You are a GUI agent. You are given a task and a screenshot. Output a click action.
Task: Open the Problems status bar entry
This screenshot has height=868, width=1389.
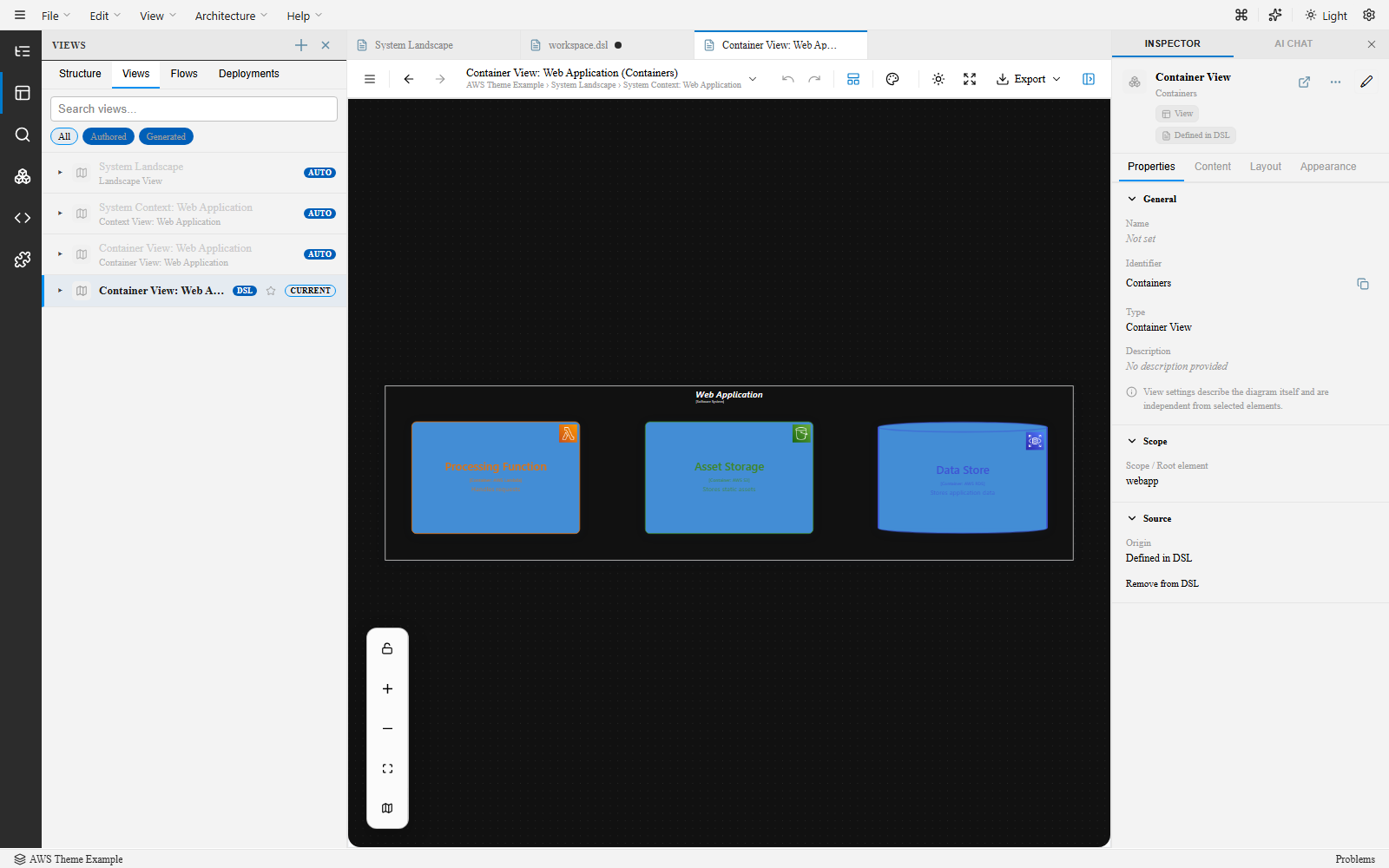tap(1355, 859)
